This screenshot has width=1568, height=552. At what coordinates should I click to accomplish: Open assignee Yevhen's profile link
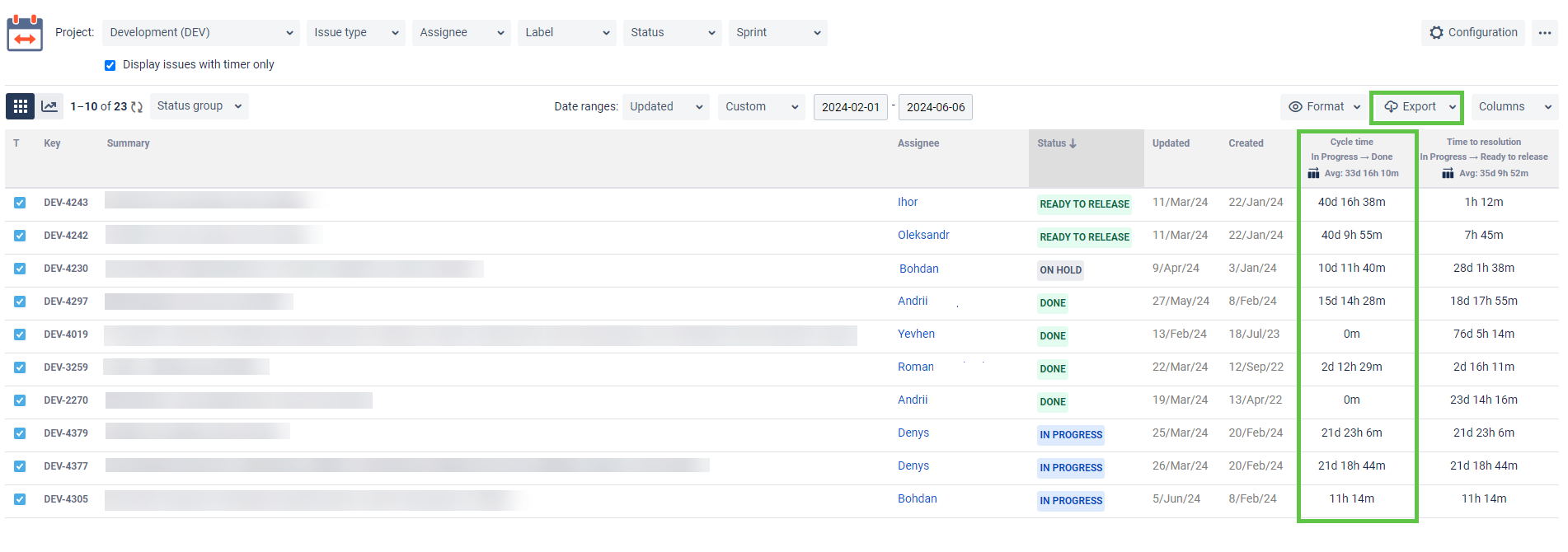[916, 334]
